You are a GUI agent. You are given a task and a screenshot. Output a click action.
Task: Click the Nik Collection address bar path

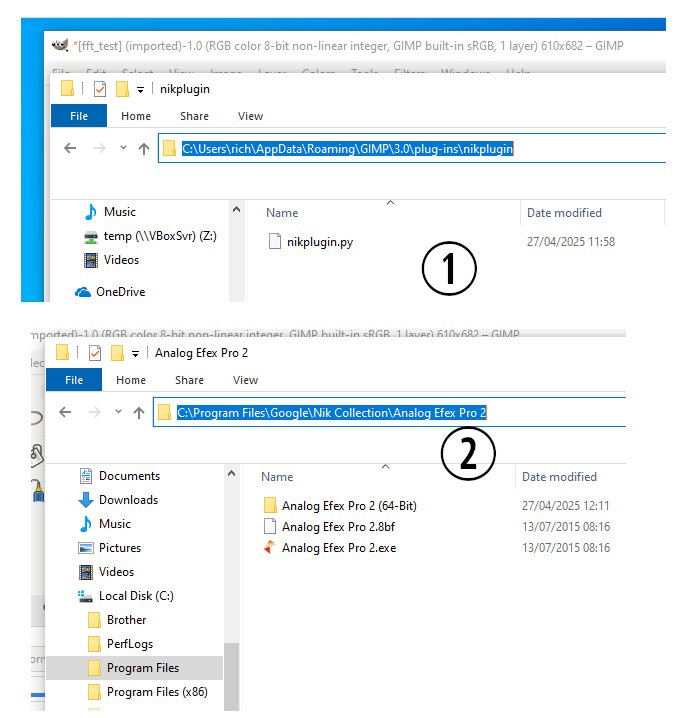click(331, 413)
